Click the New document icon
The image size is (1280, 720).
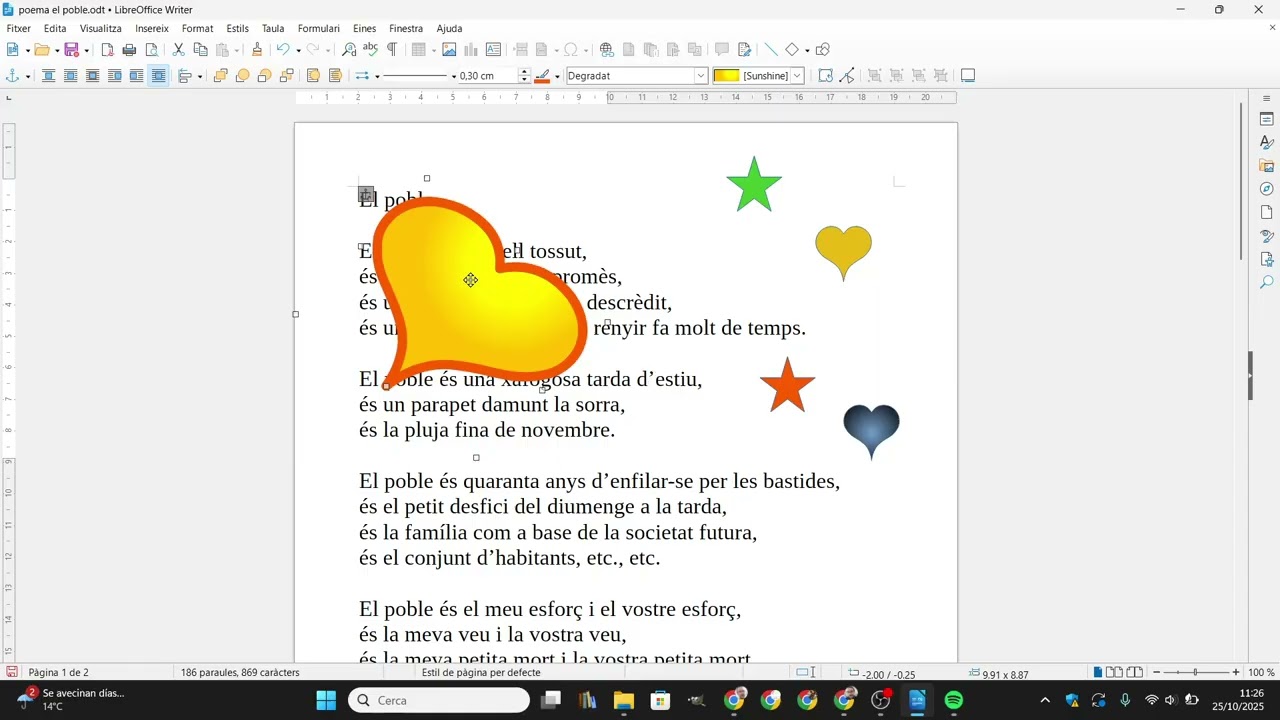(x=13, y=50)
